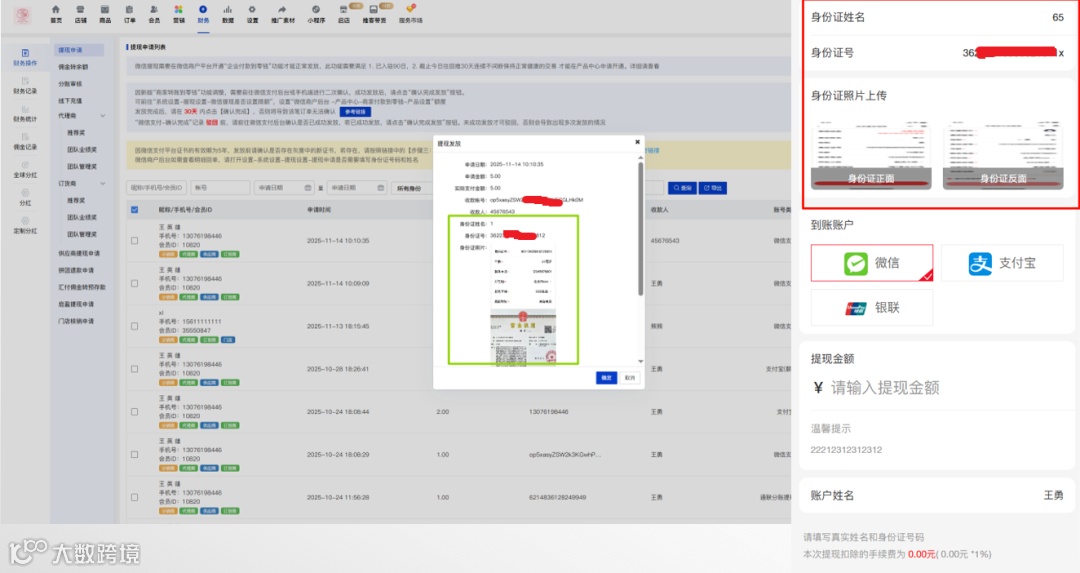Open 供应商提现申请 in the finance submenu
The height and width of the screenshot is (573, 1080).
[x=79, y=253]
